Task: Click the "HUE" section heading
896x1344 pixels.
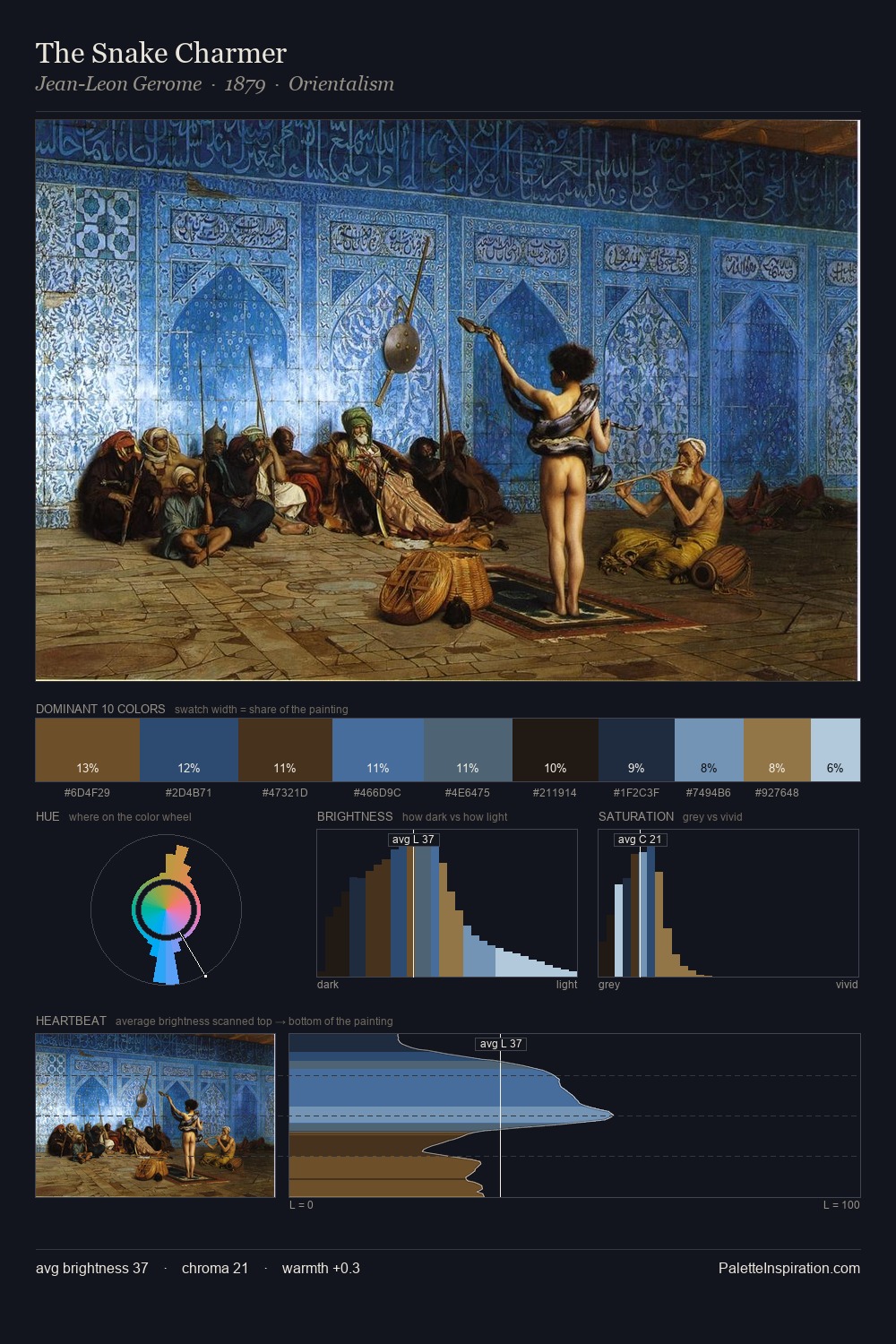Action: point(47,816)
